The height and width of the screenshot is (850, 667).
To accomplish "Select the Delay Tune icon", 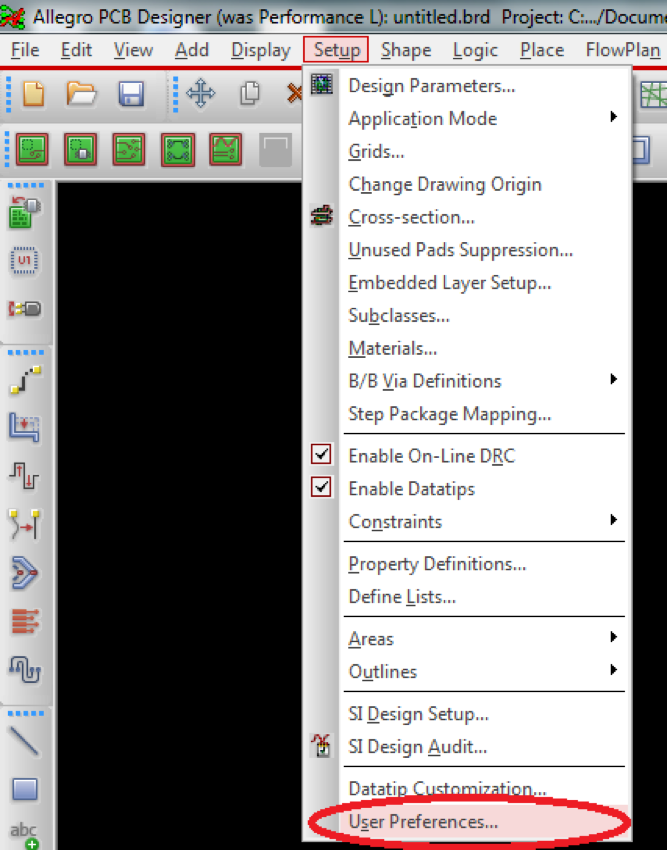I will (24, 476).
